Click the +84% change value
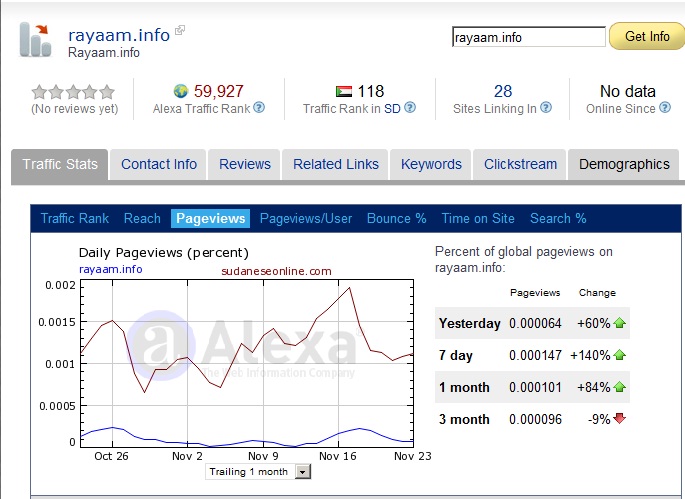Viewport: 685px width, 499px height. (594, 387)
